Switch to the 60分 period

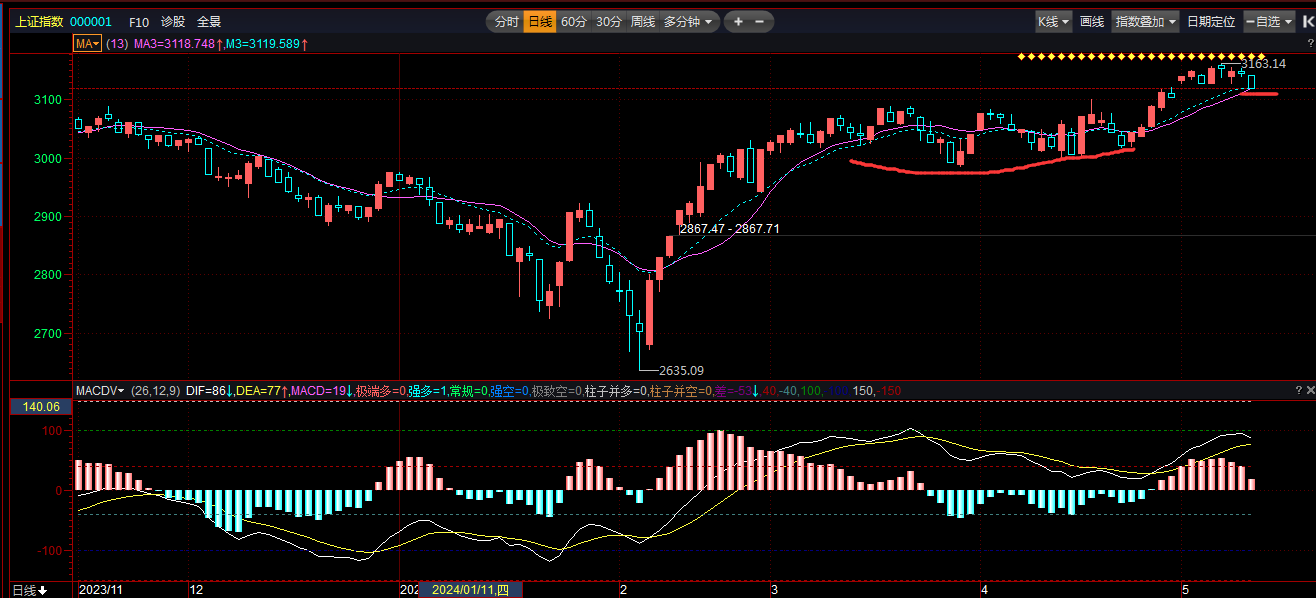click(574, 21)
